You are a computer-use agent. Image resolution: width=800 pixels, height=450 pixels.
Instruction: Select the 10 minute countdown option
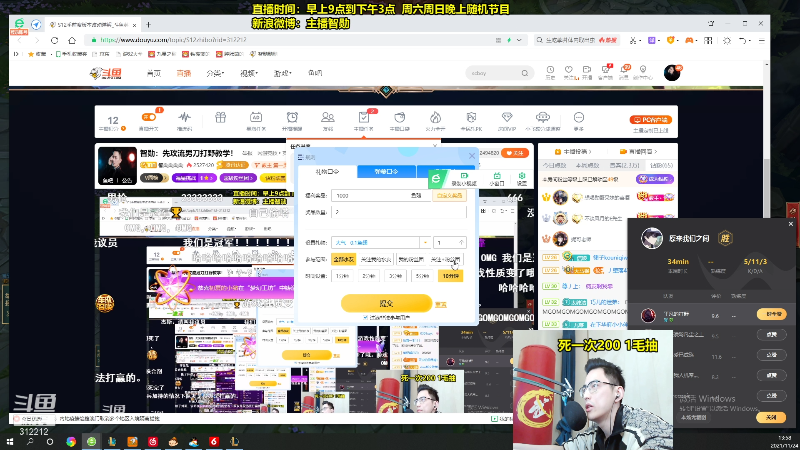click(451, 276)
